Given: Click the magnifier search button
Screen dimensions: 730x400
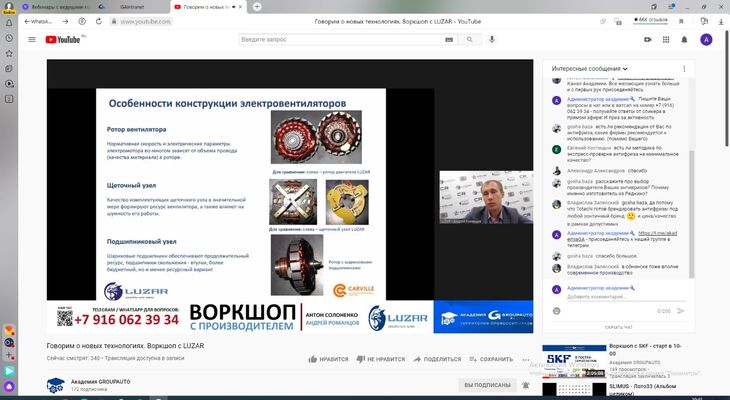Looking at the screenshot, I should tap(469, 40).
